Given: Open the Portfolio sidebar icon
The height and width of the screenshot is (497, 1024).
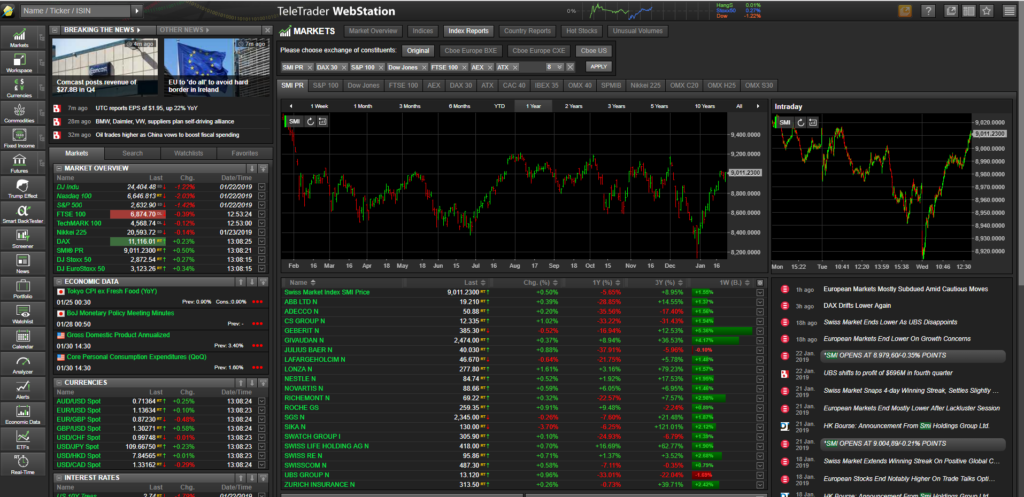Looking at the screenshot, I should click(x=20, y=289).
